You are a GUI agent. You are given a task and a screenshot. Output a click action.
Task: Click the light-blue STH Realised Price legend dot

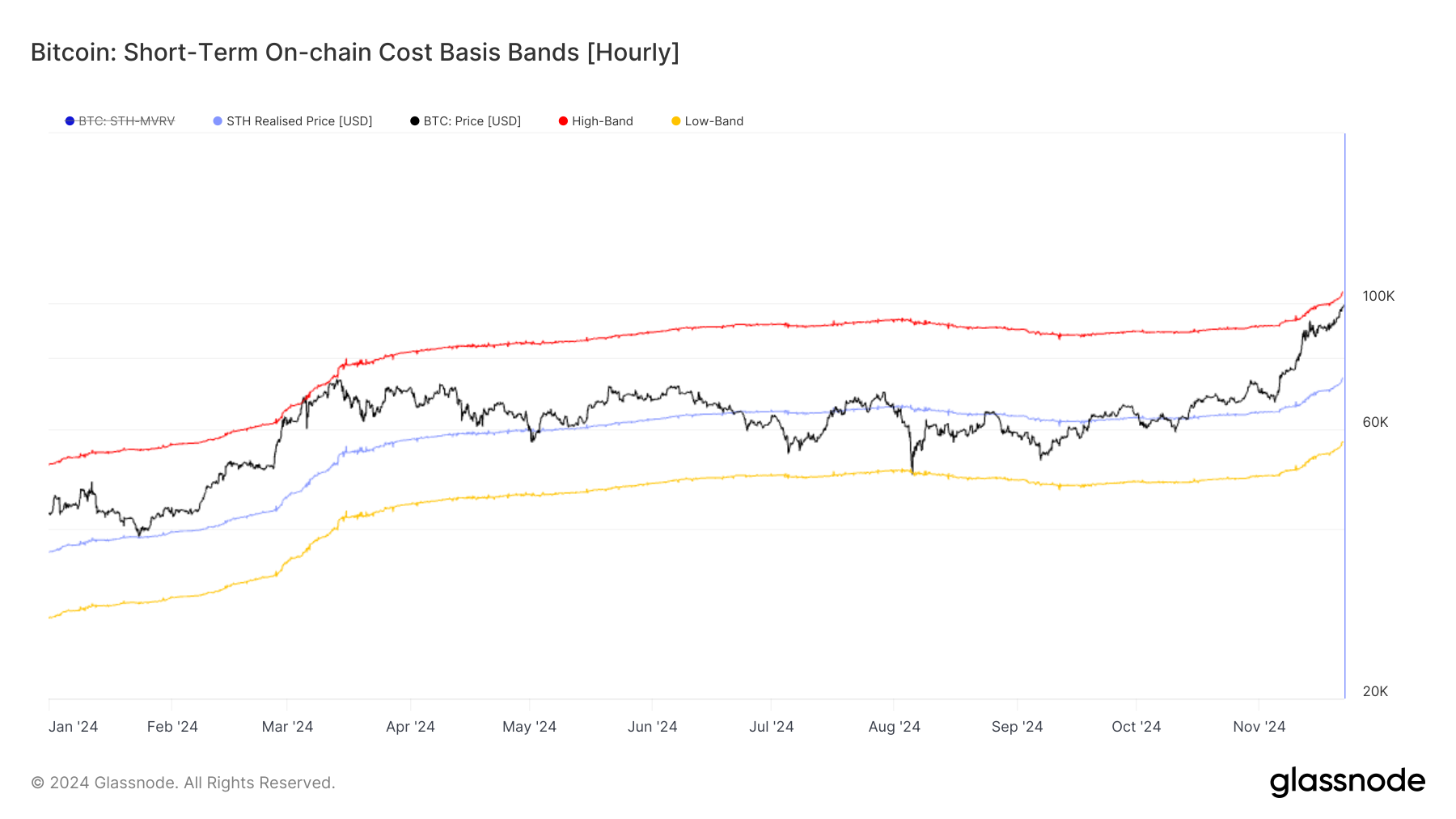pyautogui.click(x=218, y=121)
